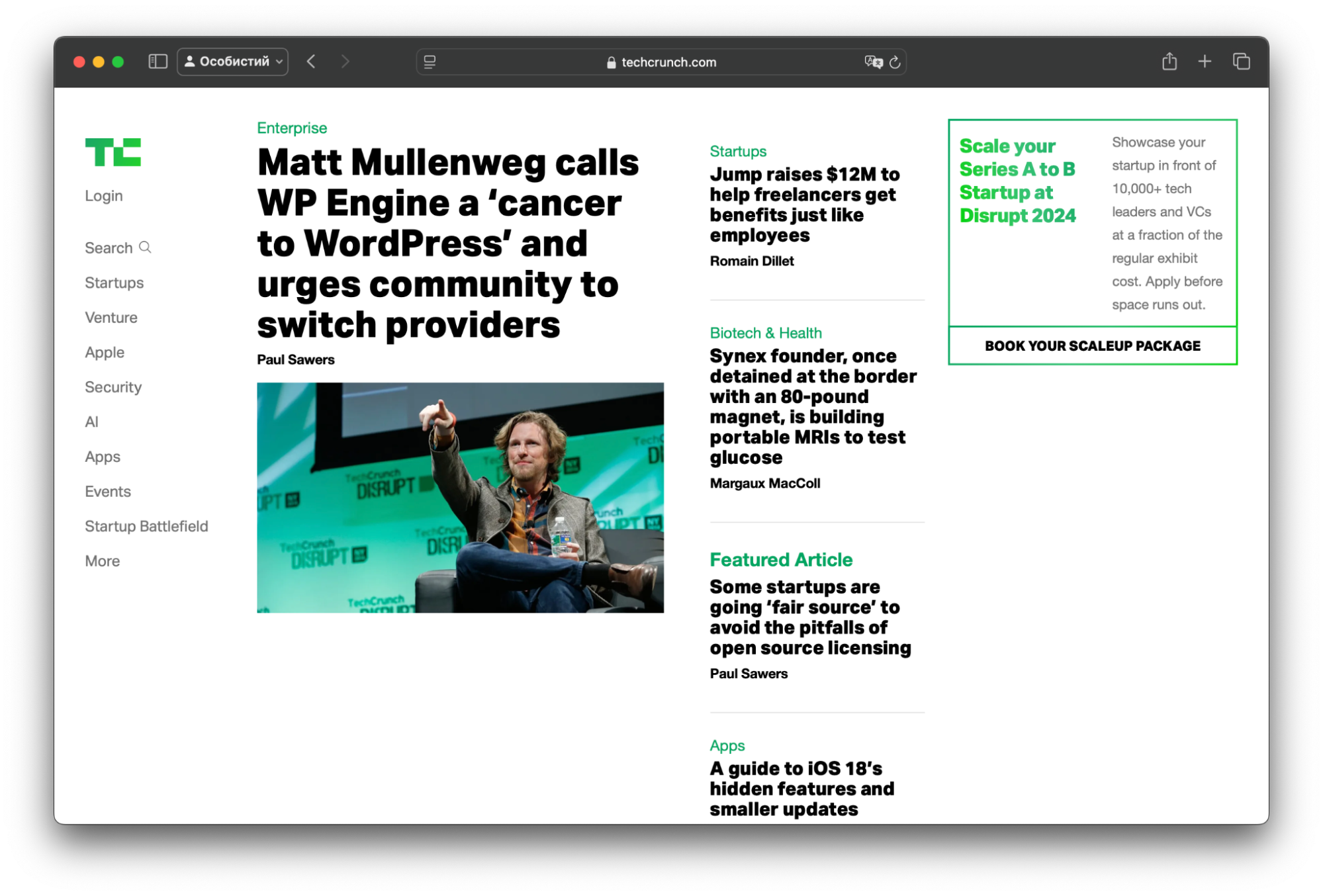Close the Safari window via red button
Screen dimensions: 1323x896
pos(79,62)
